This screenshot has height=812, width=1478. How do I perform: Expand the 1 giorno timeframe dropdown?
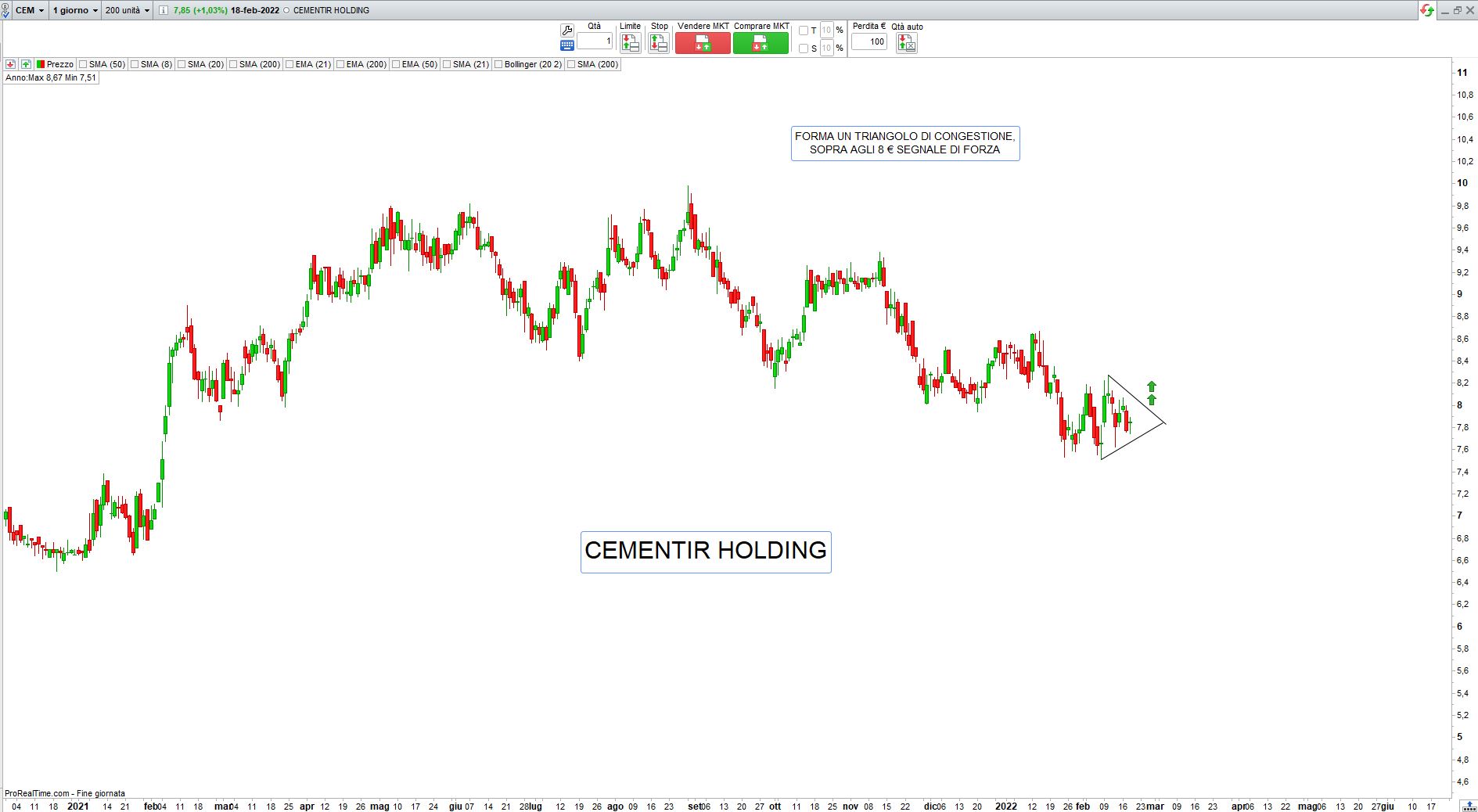[x=75, y=10]
